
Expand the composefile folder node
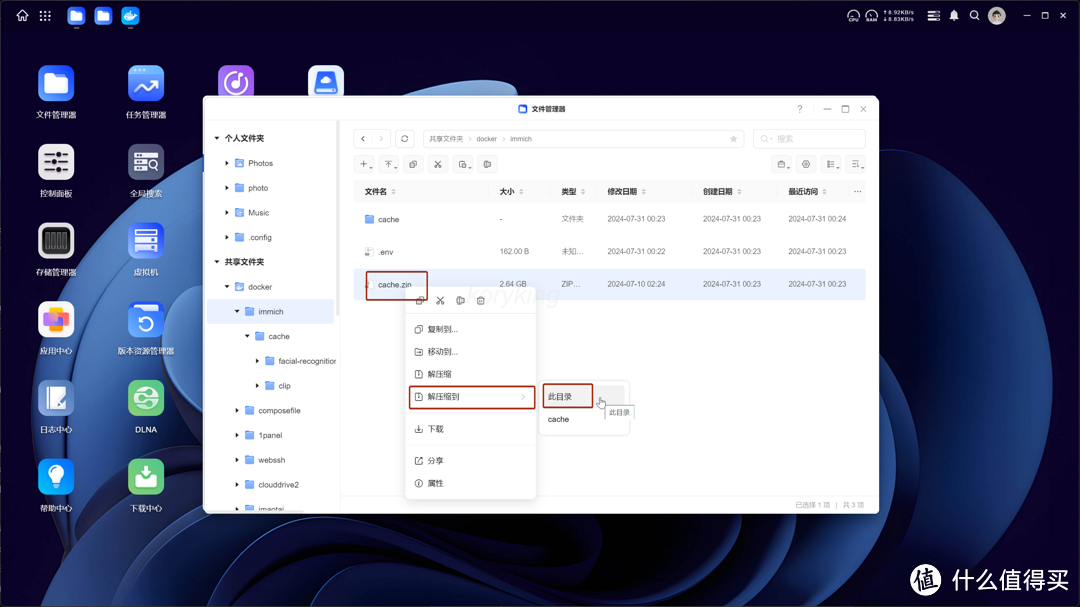(237, 410)
